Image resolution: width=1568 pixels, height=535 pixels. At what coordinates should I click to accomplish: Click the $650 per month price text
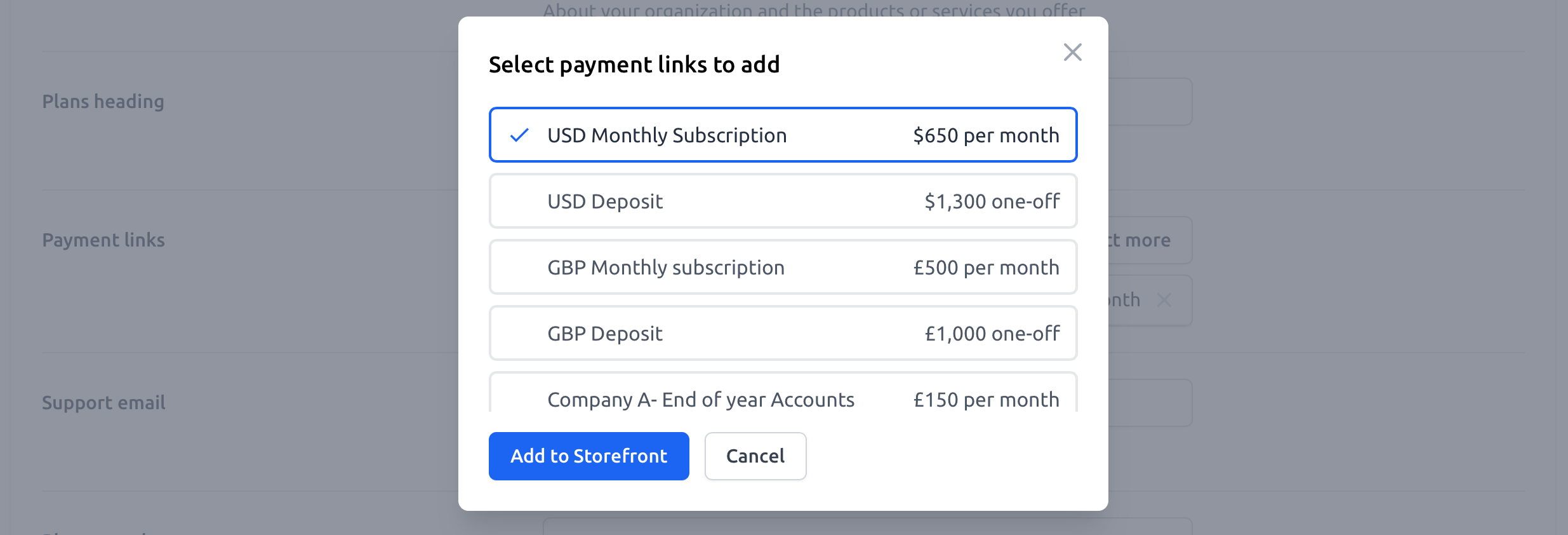click(x=986, y=135)
